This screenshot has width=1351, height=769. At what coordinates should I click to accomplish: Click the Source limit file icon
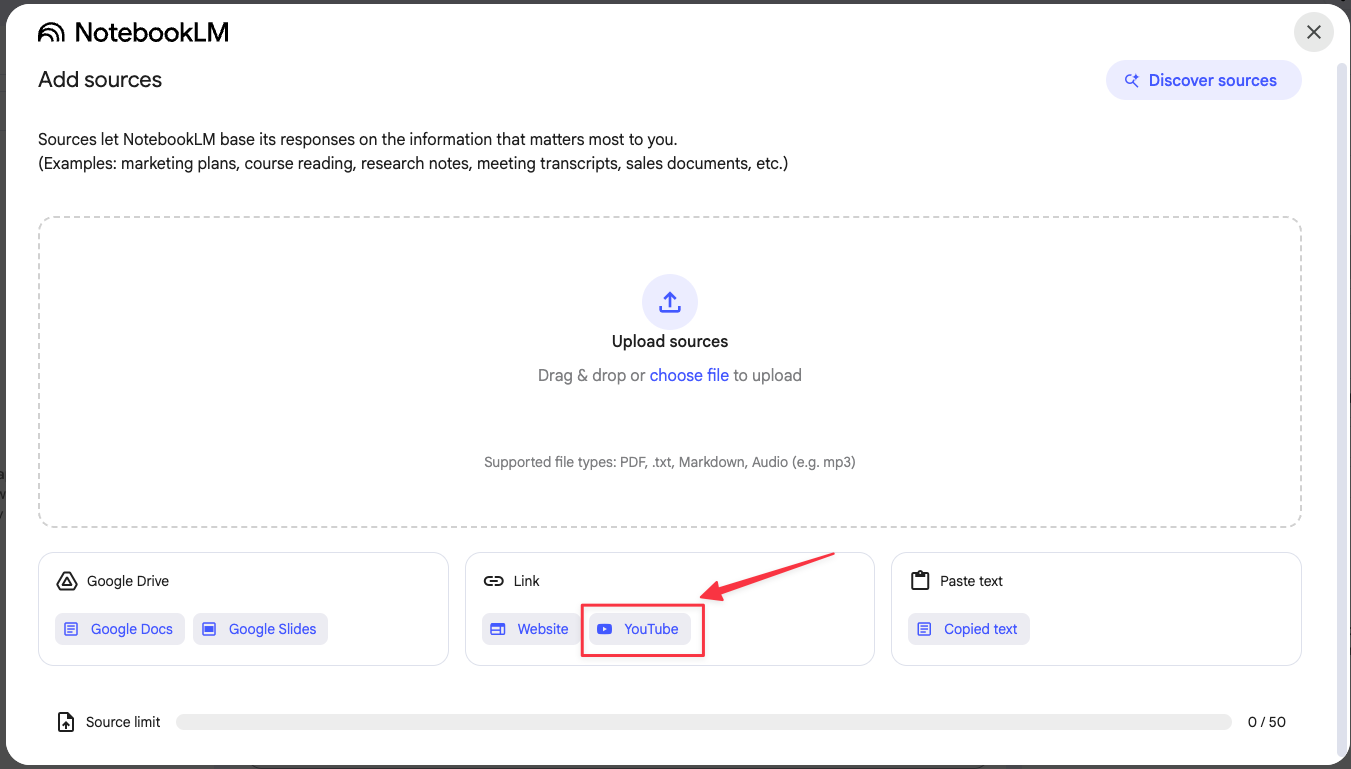[66, 722]
